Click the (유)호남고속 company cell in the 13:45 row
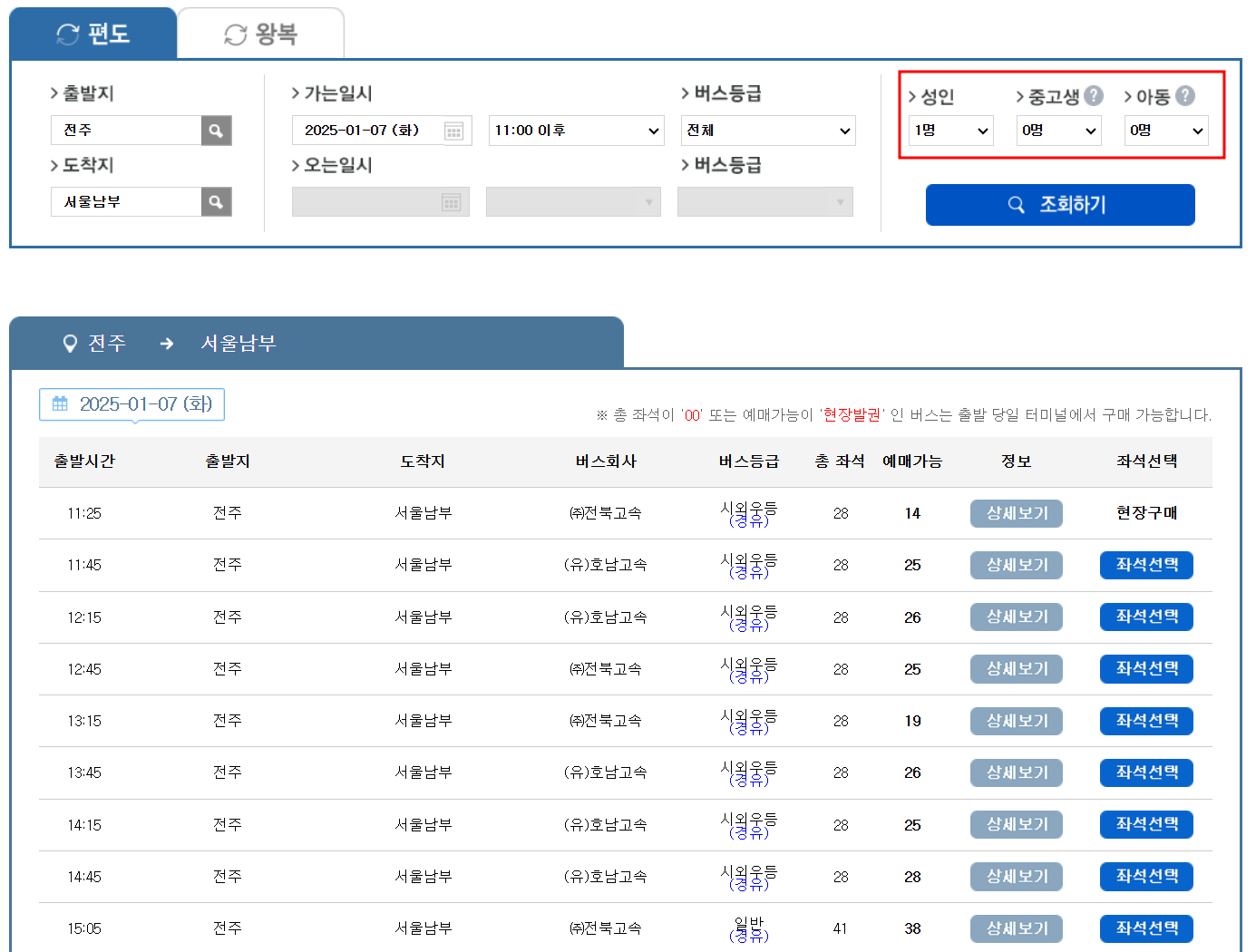Screen dimensions: 1256x952 (x=606, y=772)
